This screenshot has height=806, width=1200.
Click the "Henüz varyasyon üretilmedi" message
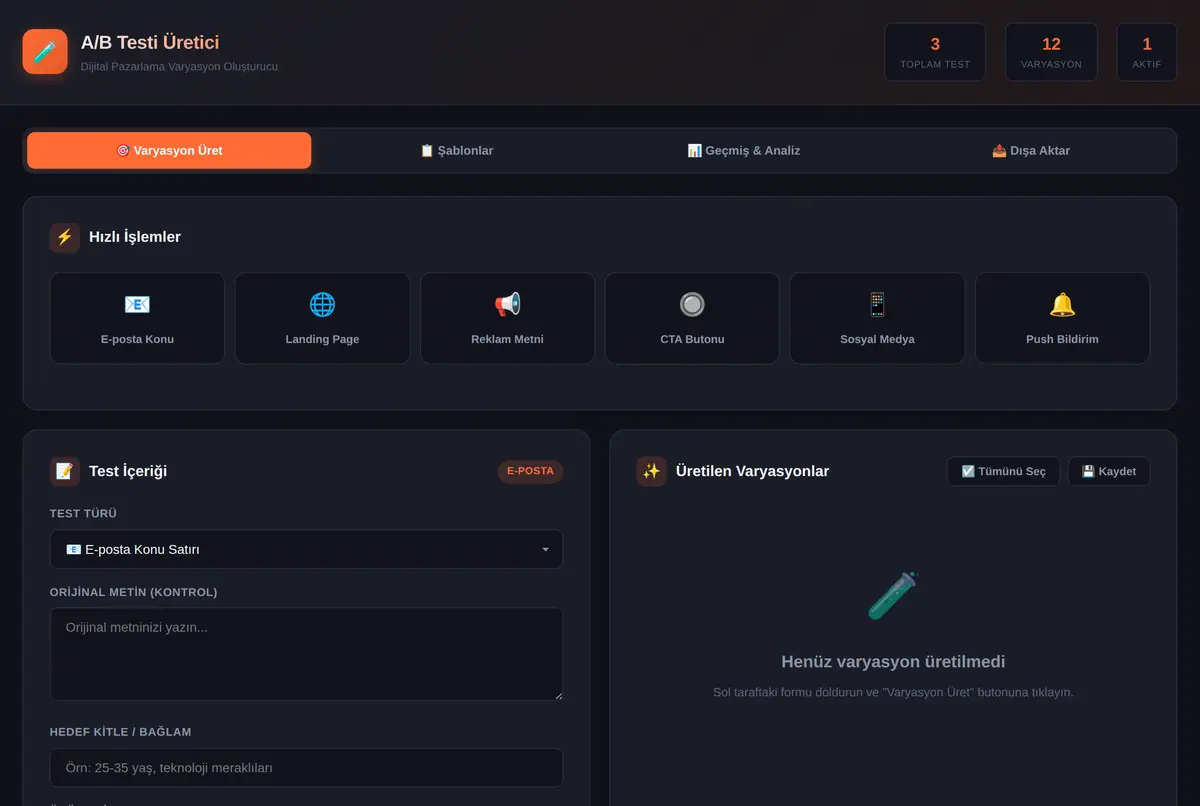pos(893,662)
